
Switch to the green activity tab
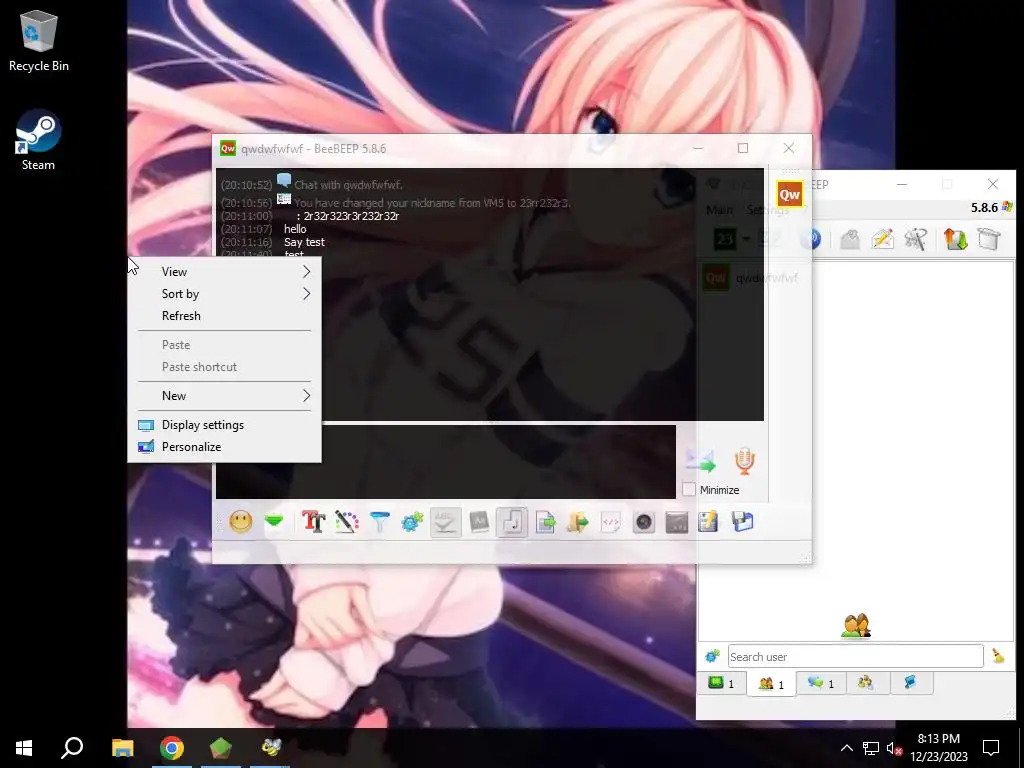click(722, 683)
